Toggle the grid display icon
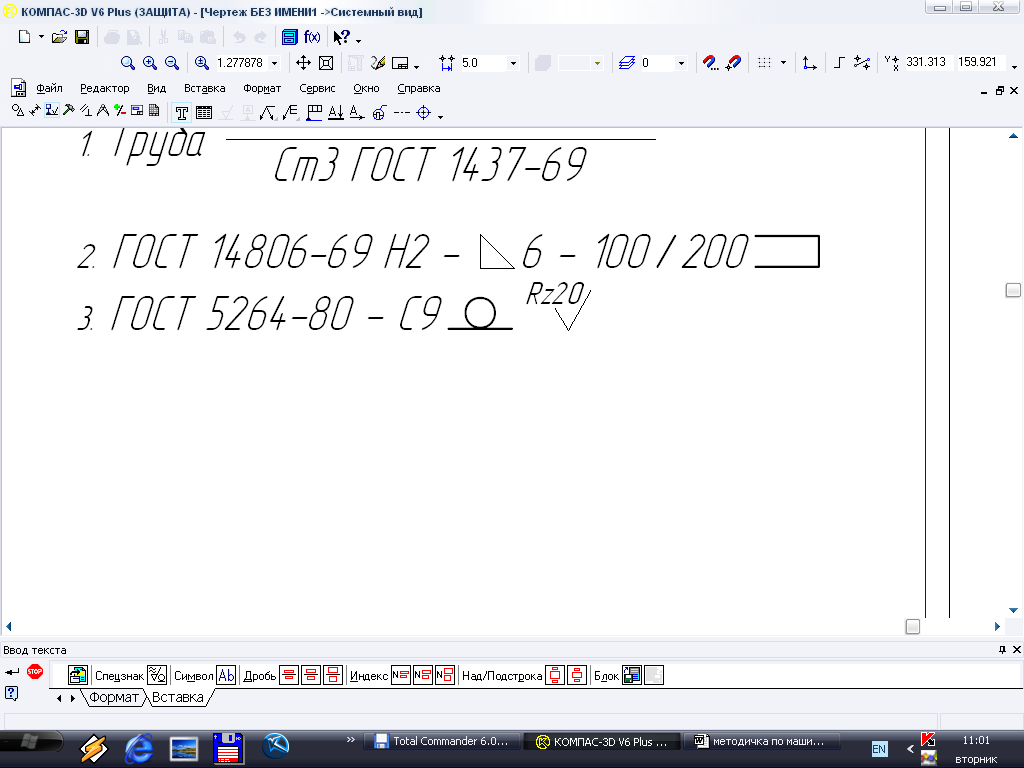The width and height of the screenshot is (1024, 768). coord(764,63)
